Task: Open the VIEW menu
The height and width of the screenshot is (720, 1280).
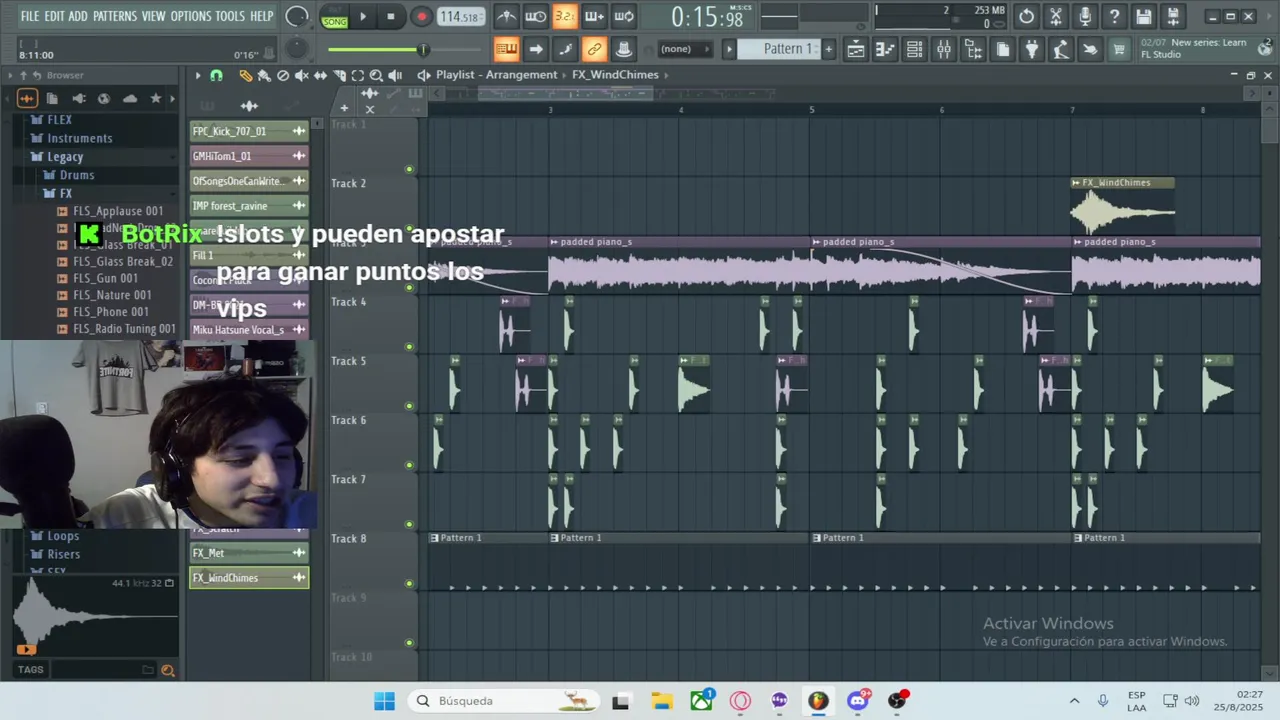Action: pyautogui.click(x=153, y=16)
